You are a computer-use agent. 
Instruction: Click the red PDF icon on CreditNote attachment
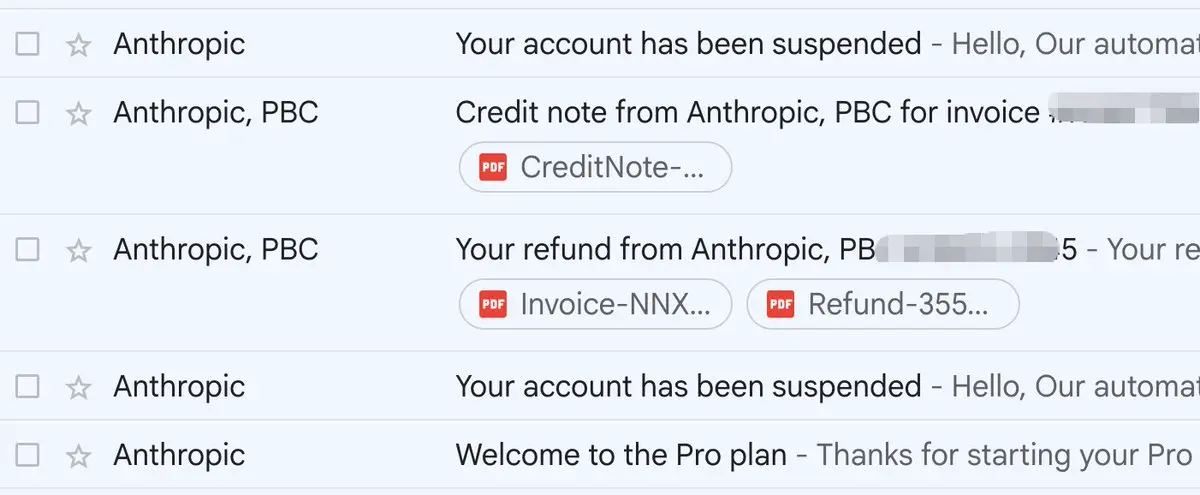tap(493, 167)
